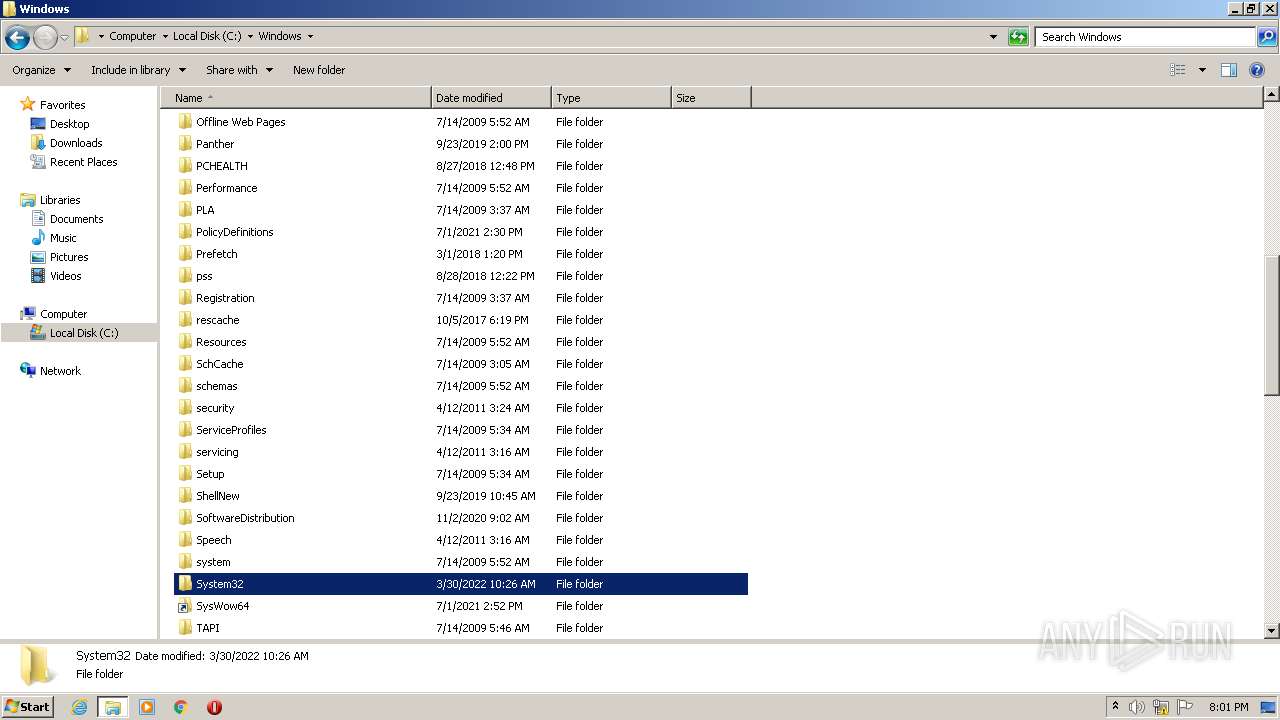The image size is (1280, 720).
Task: Launch Google Chrome from taskbar
Action: [181, 707]
